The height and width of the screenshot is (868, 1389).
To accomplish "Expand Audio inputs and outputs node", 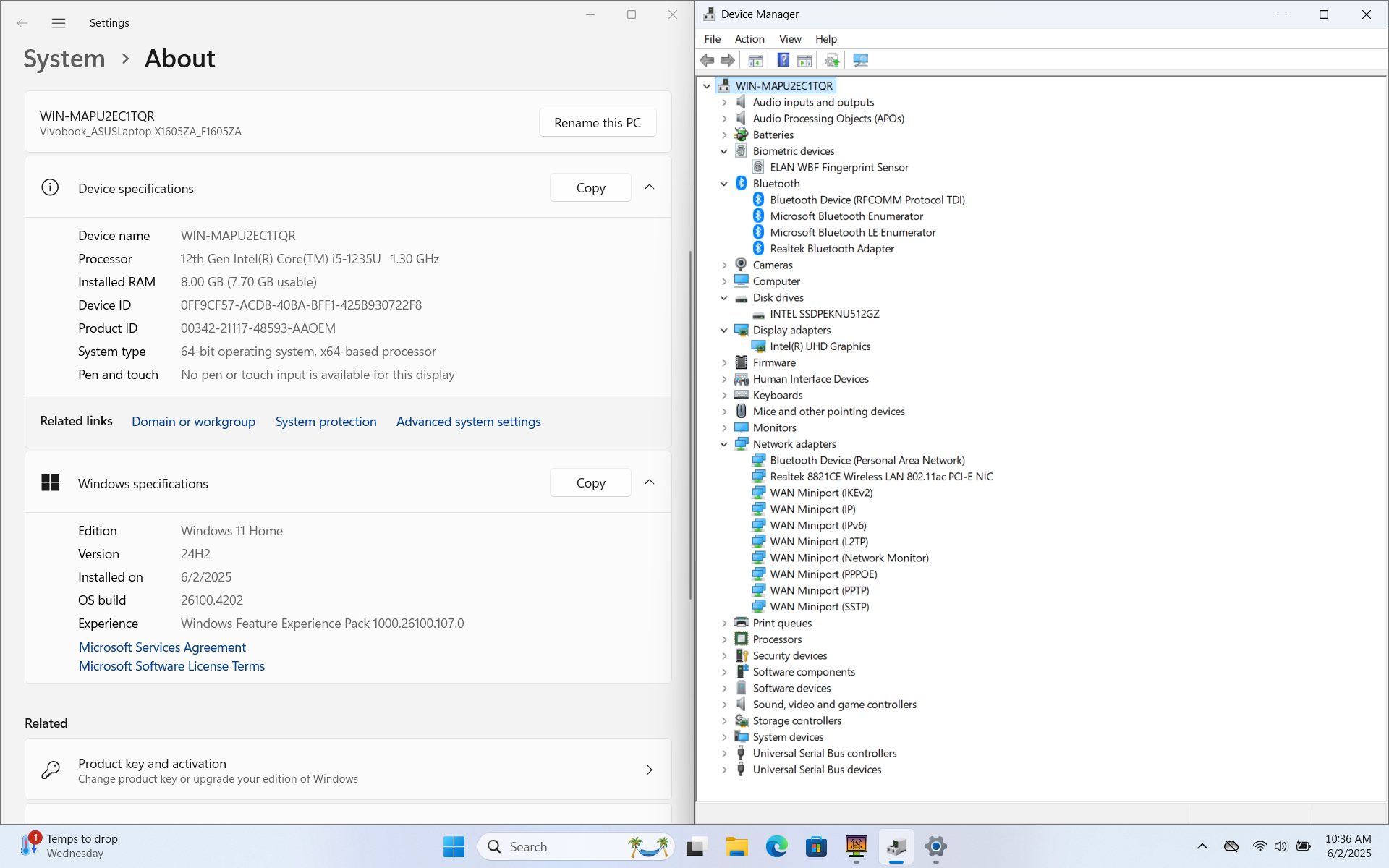I will click(724, 103).
